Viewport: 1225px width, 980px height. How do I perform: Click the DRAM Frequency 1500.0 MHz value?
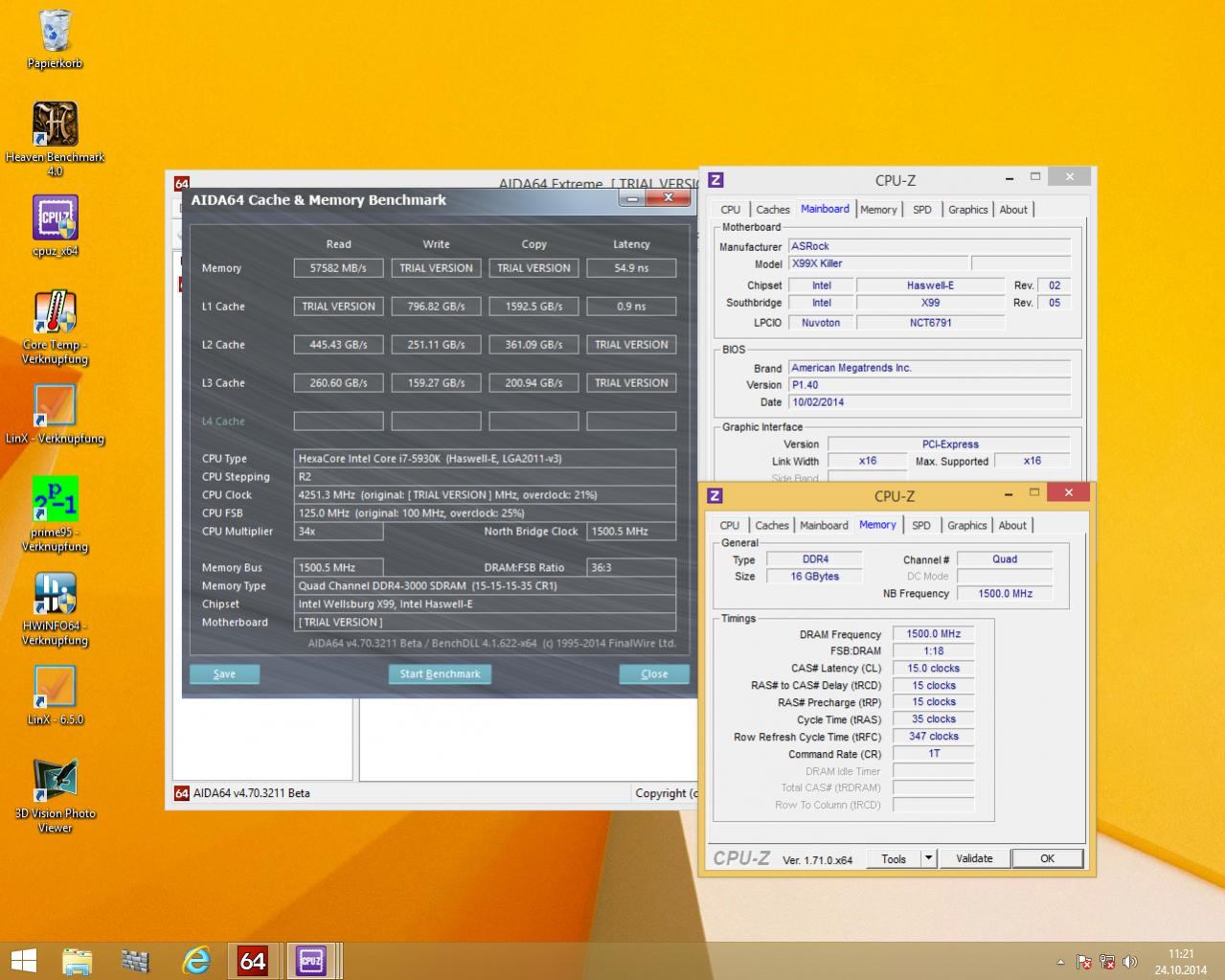tap(933, 634)
